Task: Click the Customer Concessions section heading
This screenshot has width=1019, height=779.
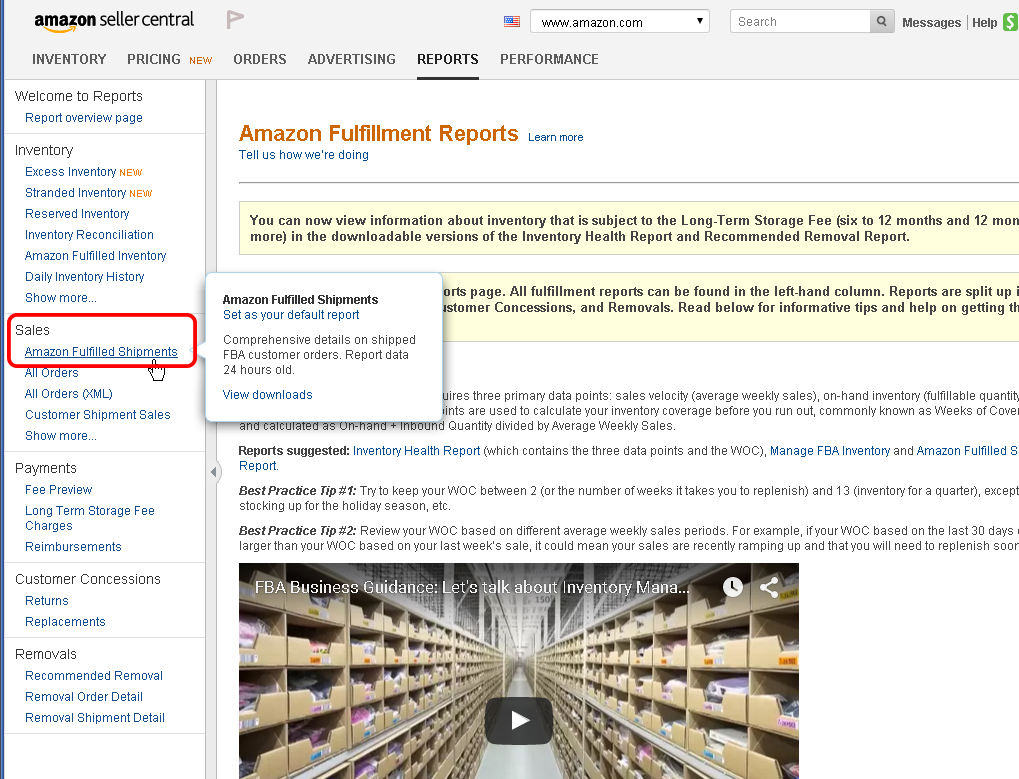Action: click(x=88, y=579)
